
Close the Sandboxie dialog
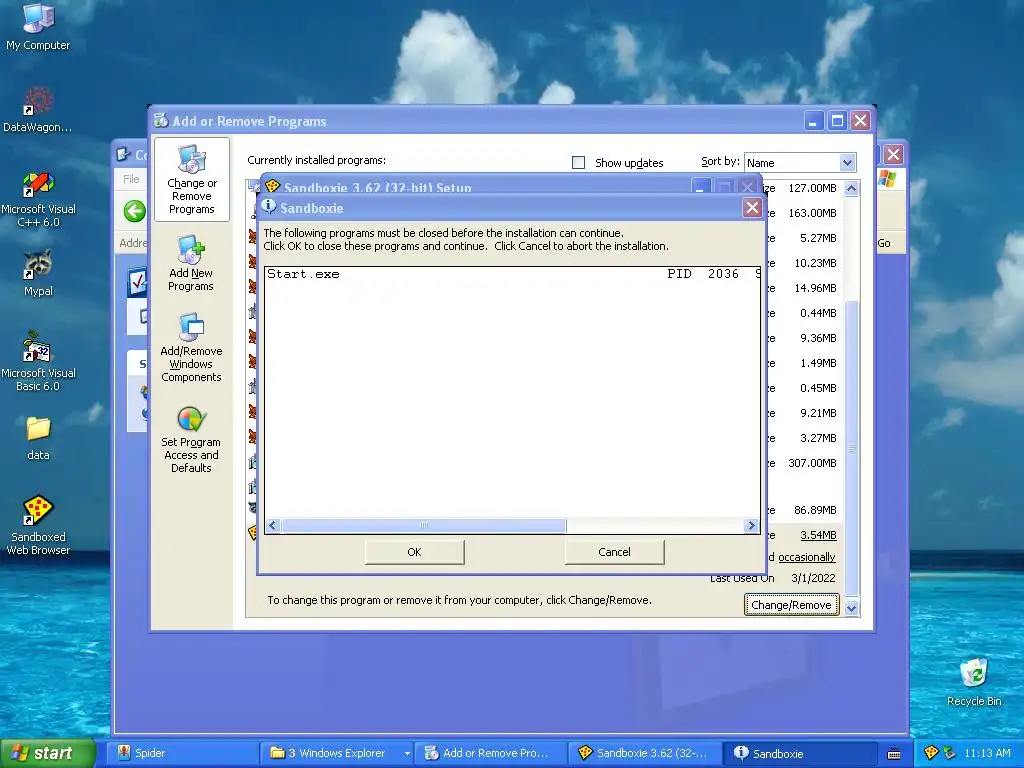752,208
